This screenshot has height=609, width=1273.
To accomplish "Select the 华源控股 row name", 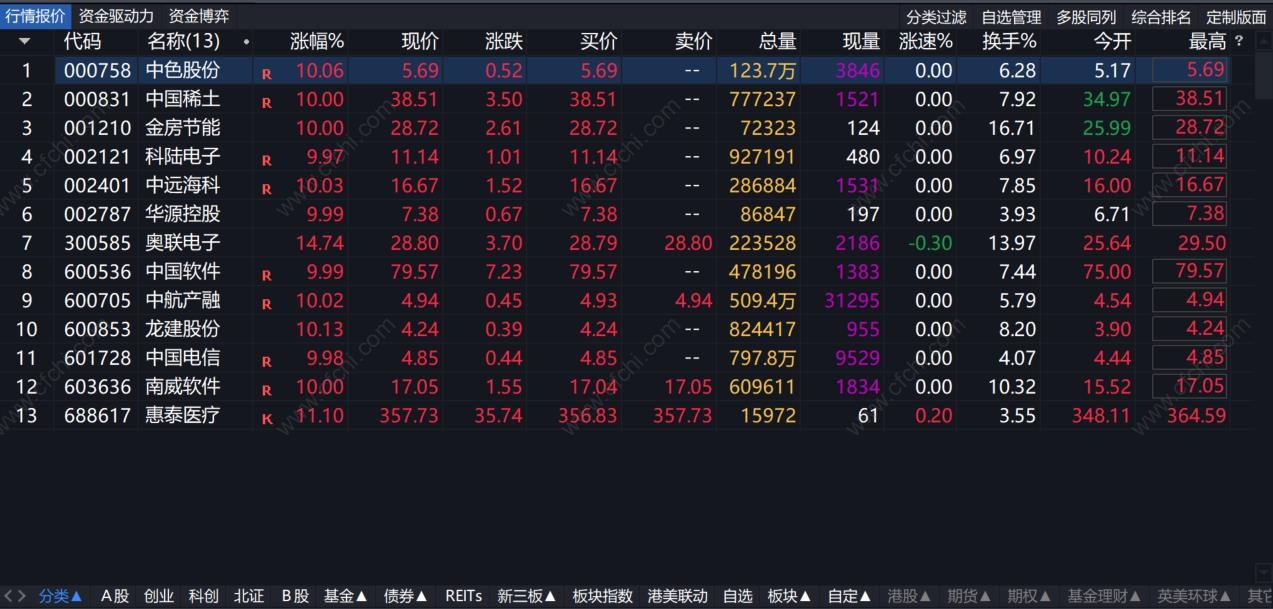I will 183,214.
